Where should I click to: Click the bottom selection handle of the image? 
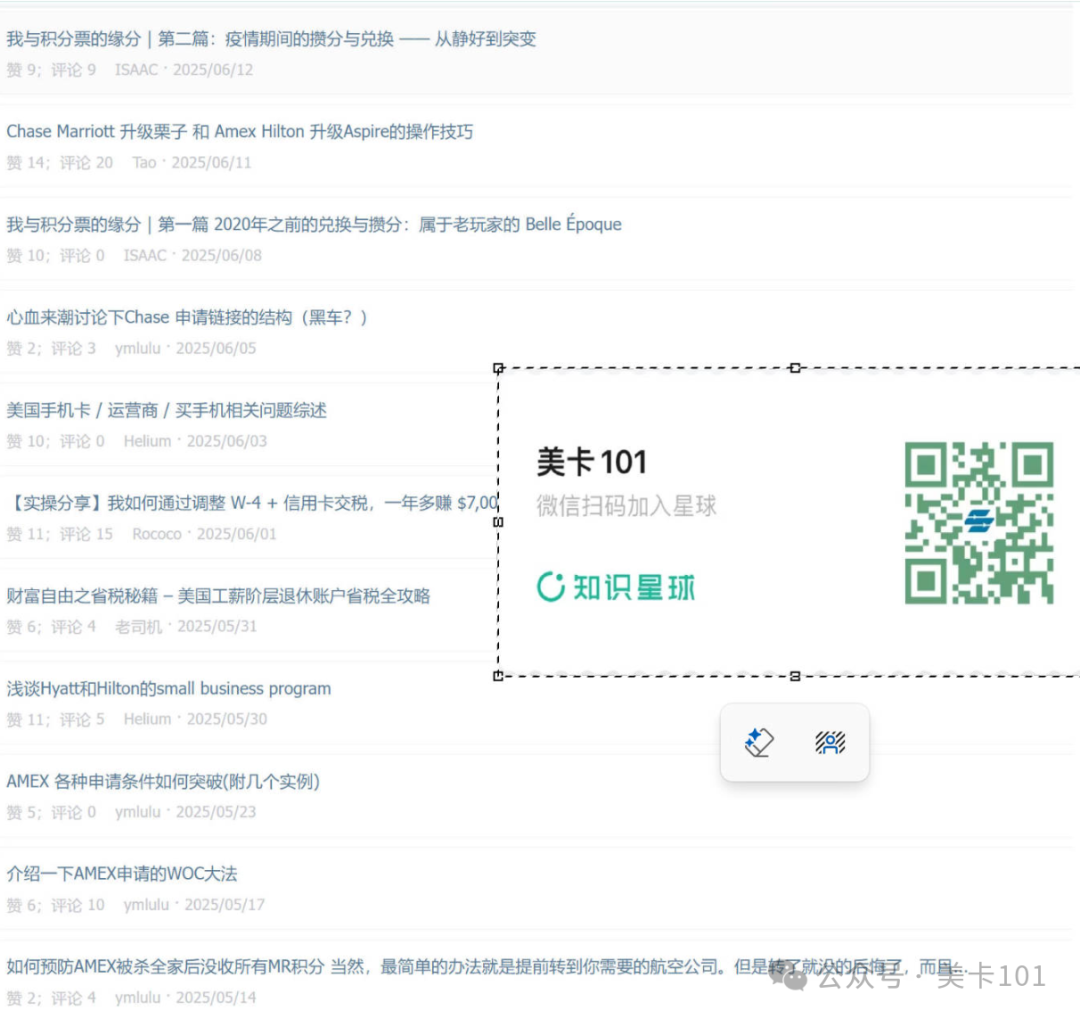(x=795, y=676)
